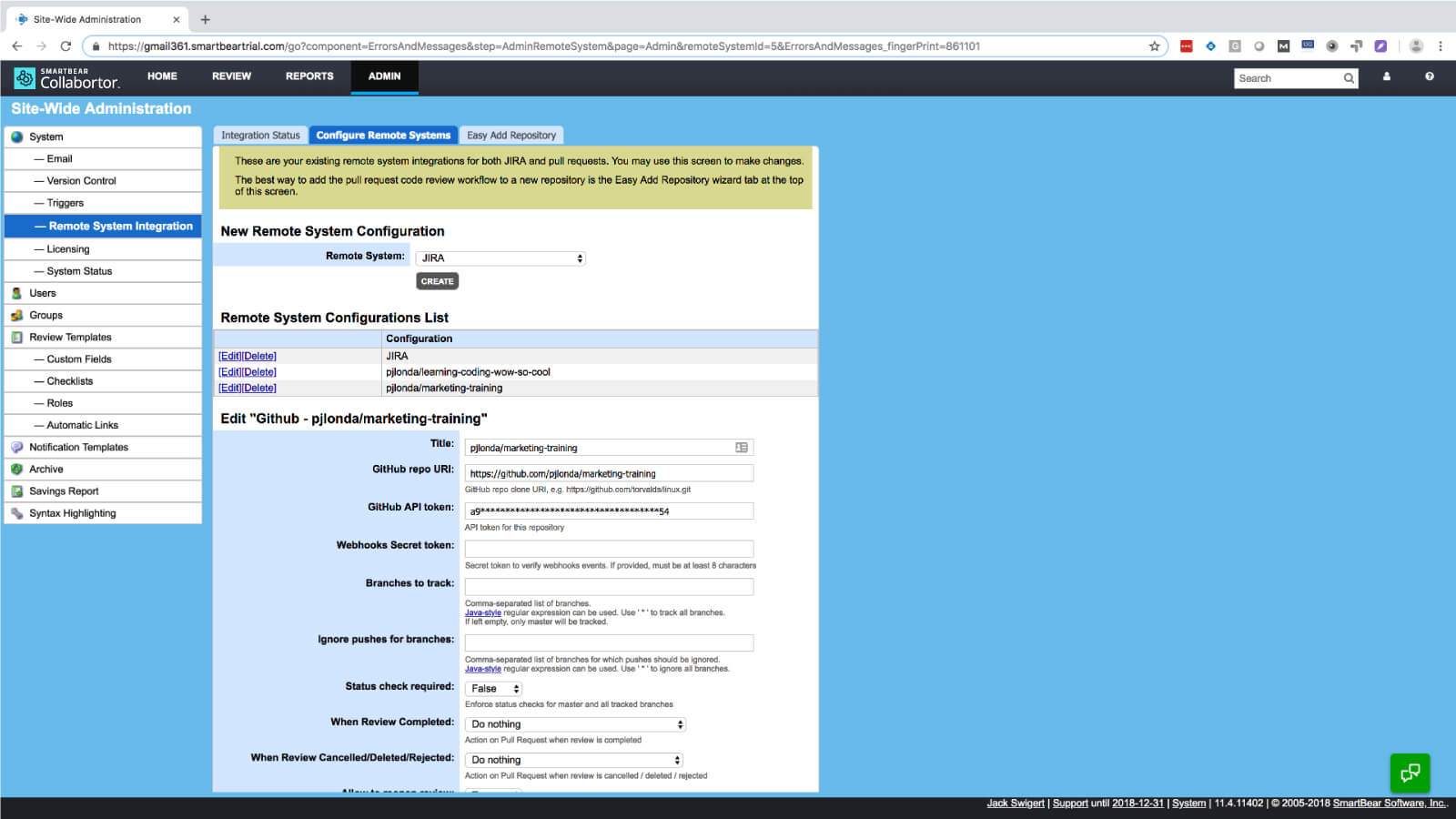Open the When Review Completed dropdown
This screenshot has height=819, width=1456.
coord(575,724)
